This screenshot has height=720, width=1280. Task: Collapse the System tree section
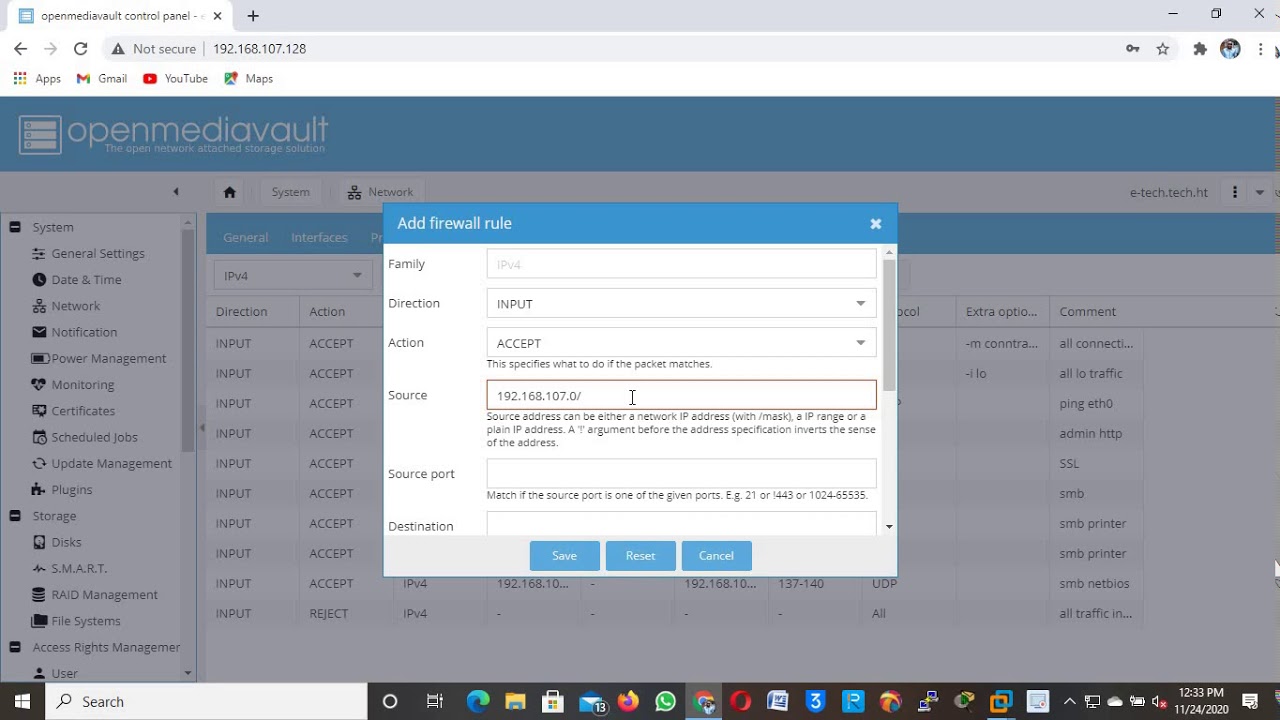point(15,227)
